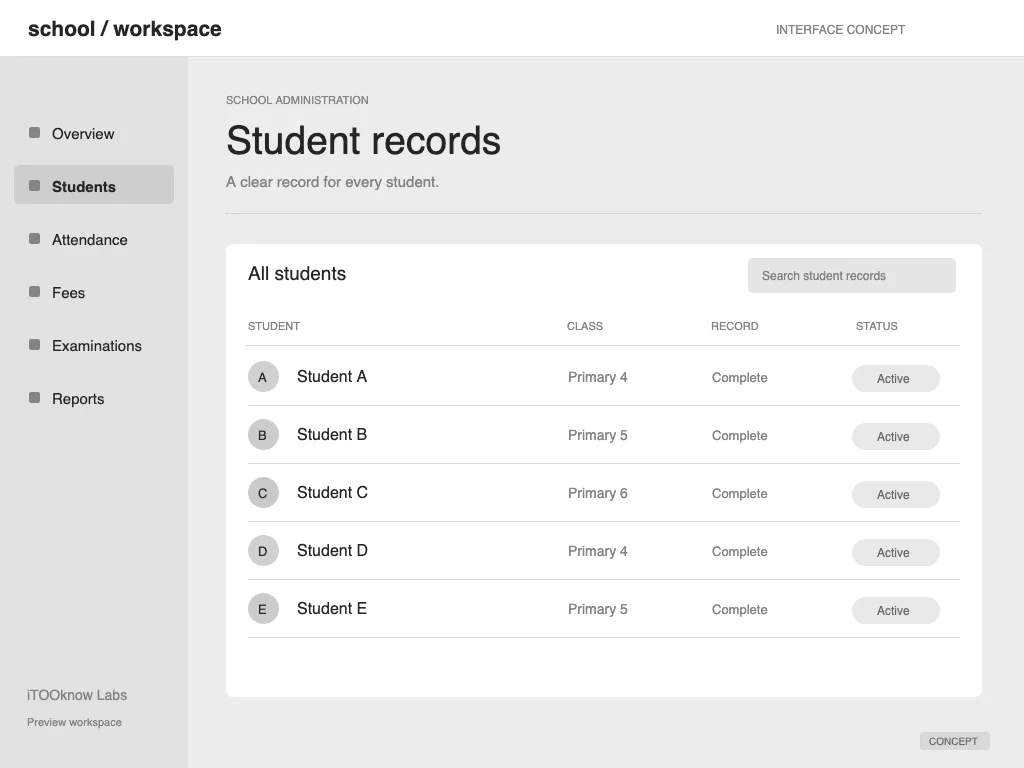The image size is (1024, 768).
Task: Click the Active badge for Student D
Action: click(895, 552)
